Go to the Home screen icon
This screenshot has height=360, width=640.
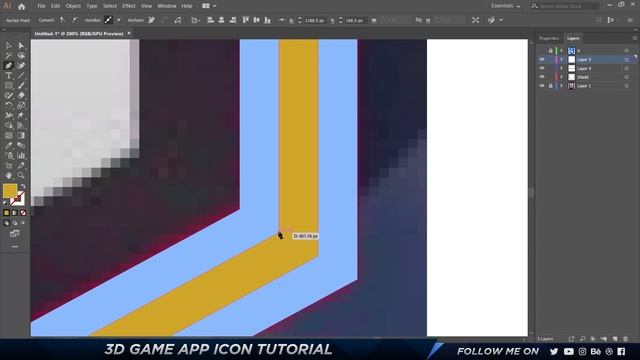22,7
